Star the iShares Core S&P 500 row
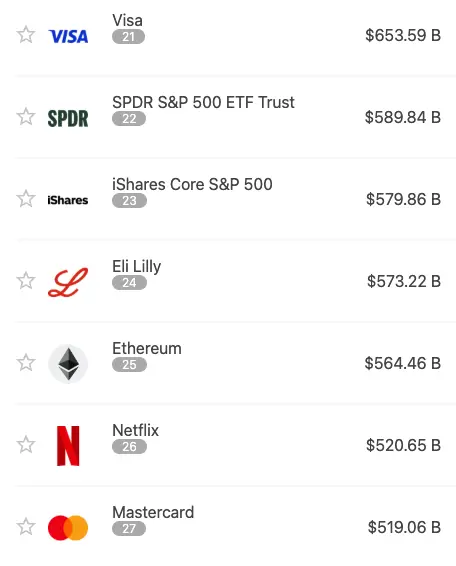The height and width of the screenshot is (566, 456). coord(26,199)
